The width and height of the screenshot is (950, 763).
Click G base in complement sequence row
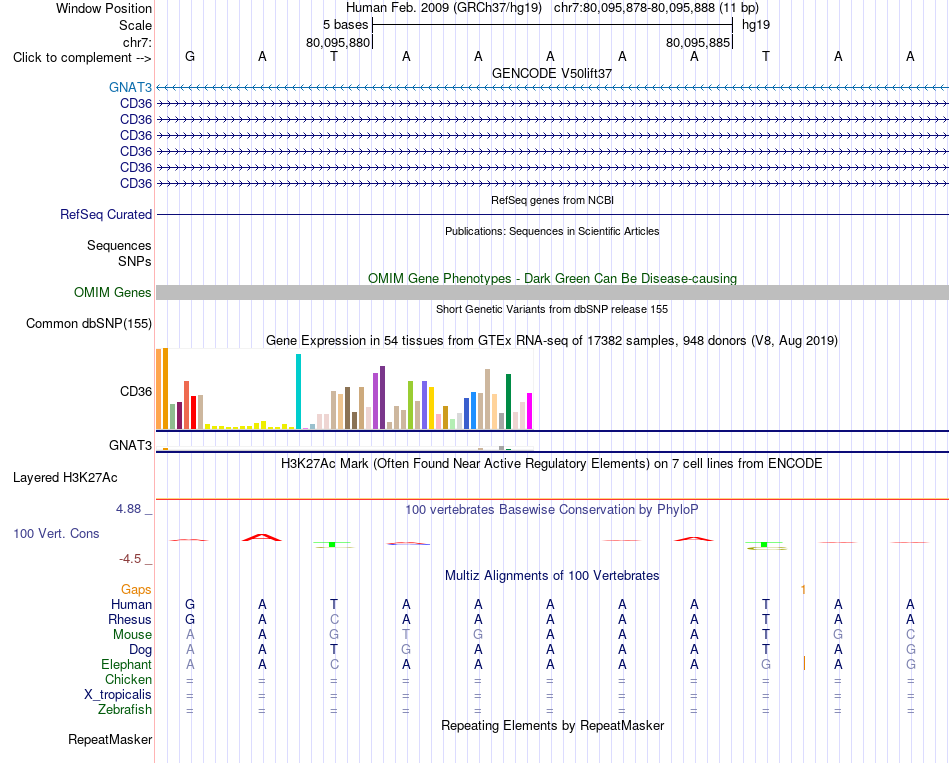[190, 56]
